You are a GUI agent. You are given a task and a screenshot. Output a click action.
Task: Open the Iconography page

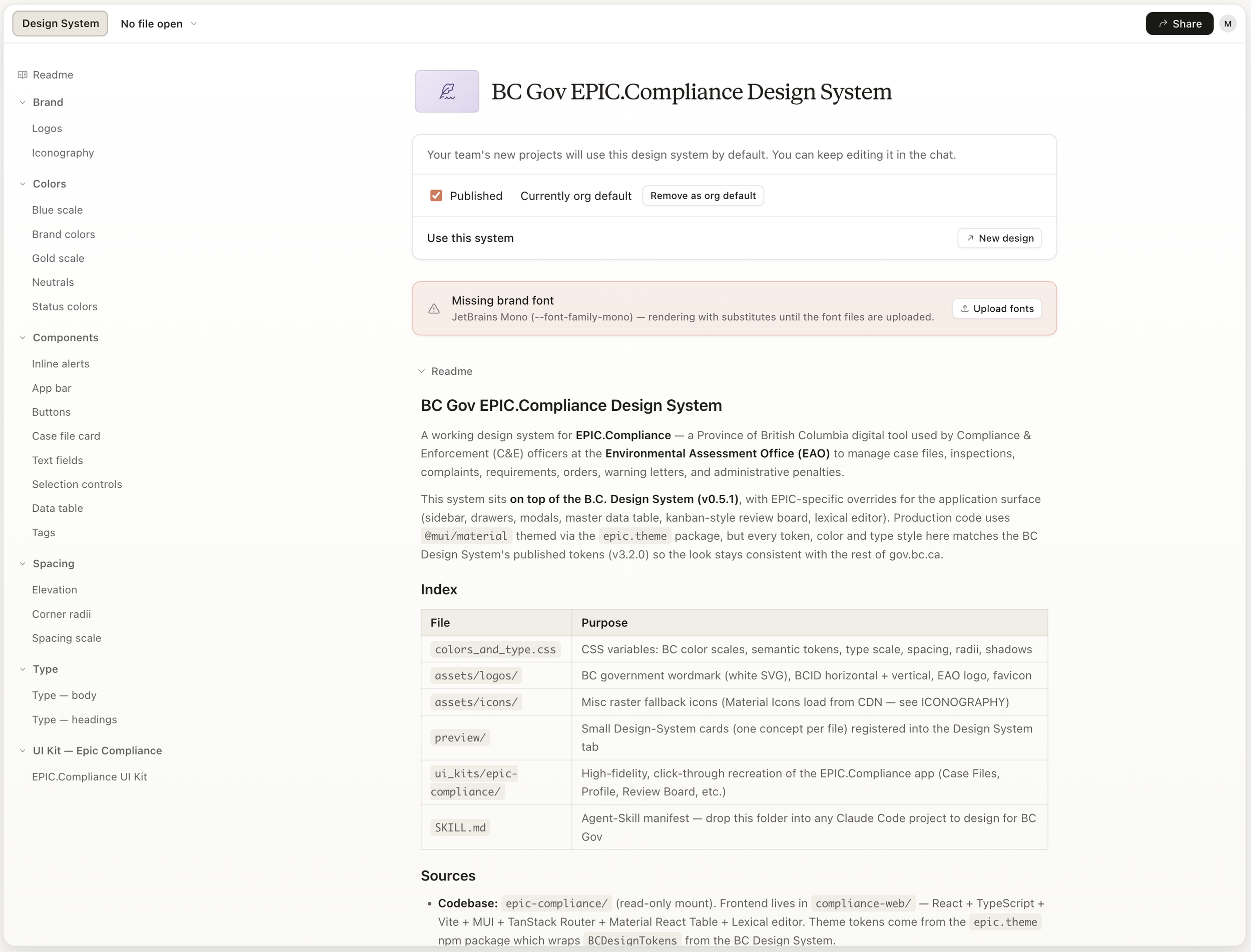[x=63, y=153]
